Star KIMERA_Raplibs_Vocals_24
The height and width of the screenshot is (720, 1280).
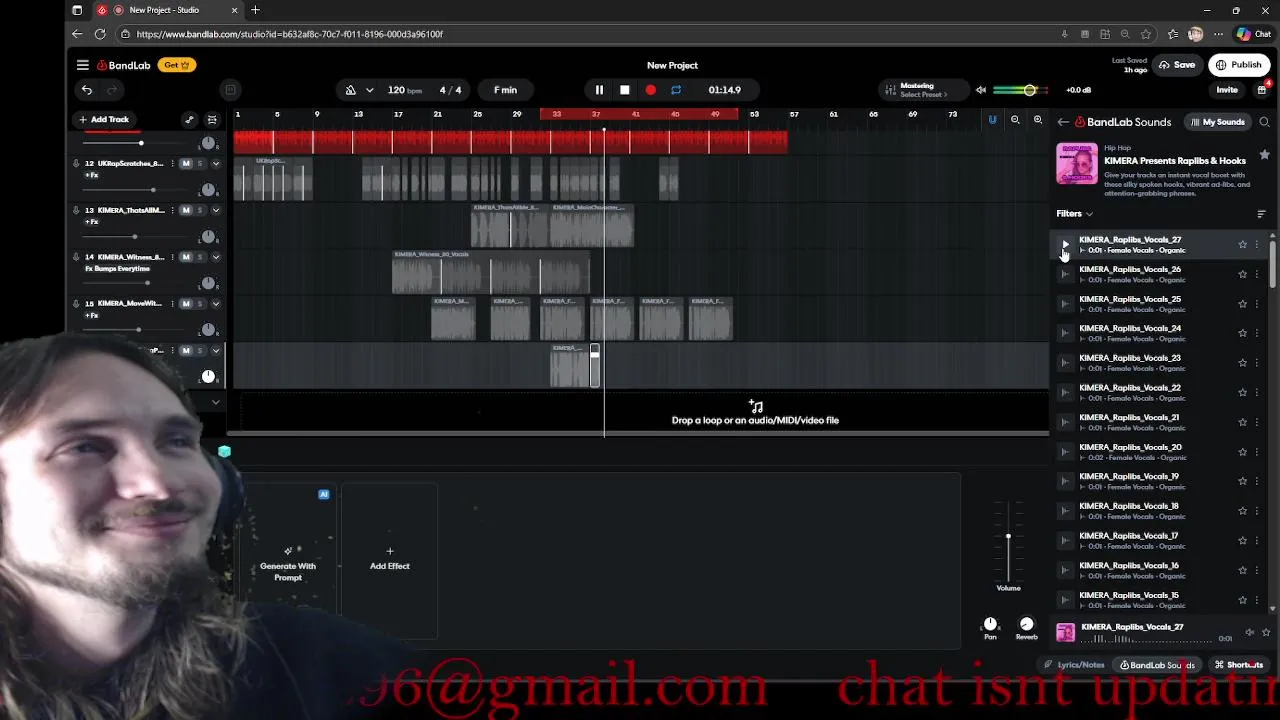click(x=1243, y=333)
